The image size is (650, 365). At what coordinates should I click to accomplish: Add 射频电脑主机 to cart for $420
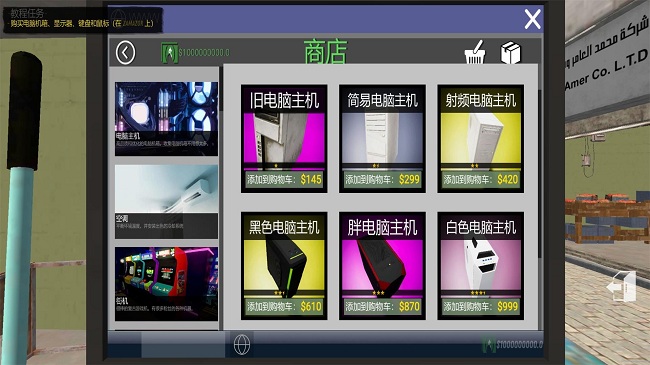click(480, 179)
